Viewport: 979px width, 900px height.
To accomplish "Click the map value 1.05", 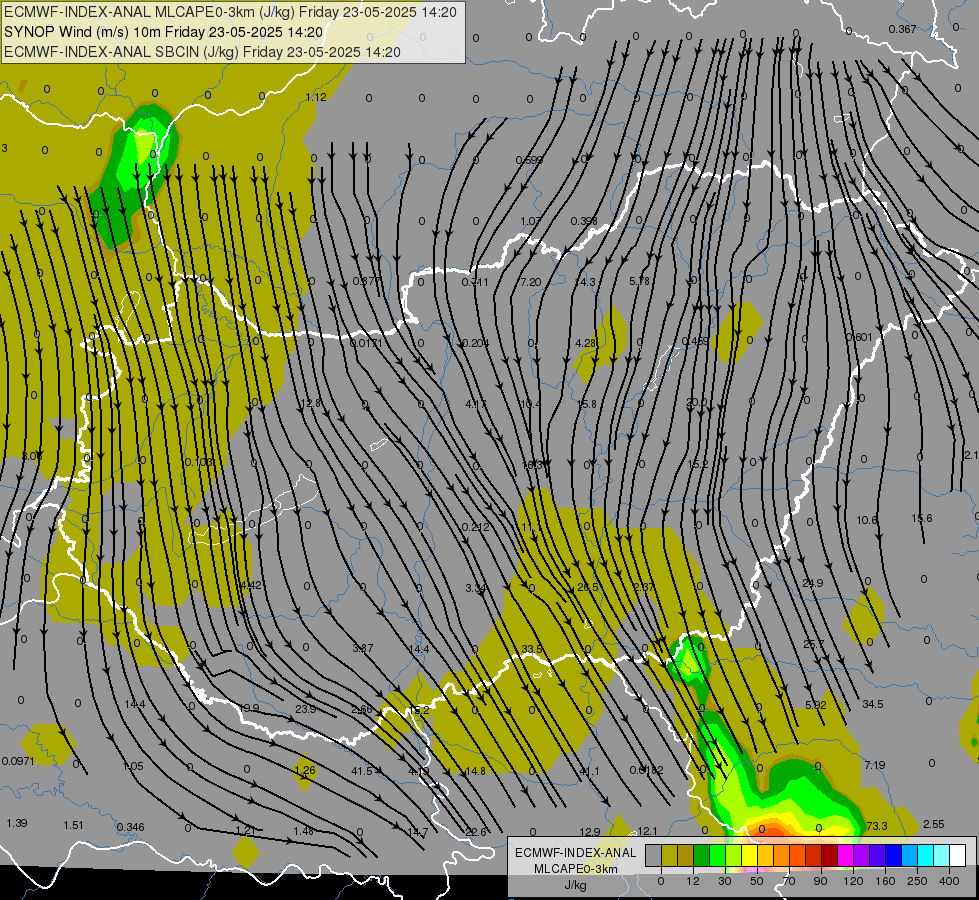I will pyautogui.click(x=133, y=766).
